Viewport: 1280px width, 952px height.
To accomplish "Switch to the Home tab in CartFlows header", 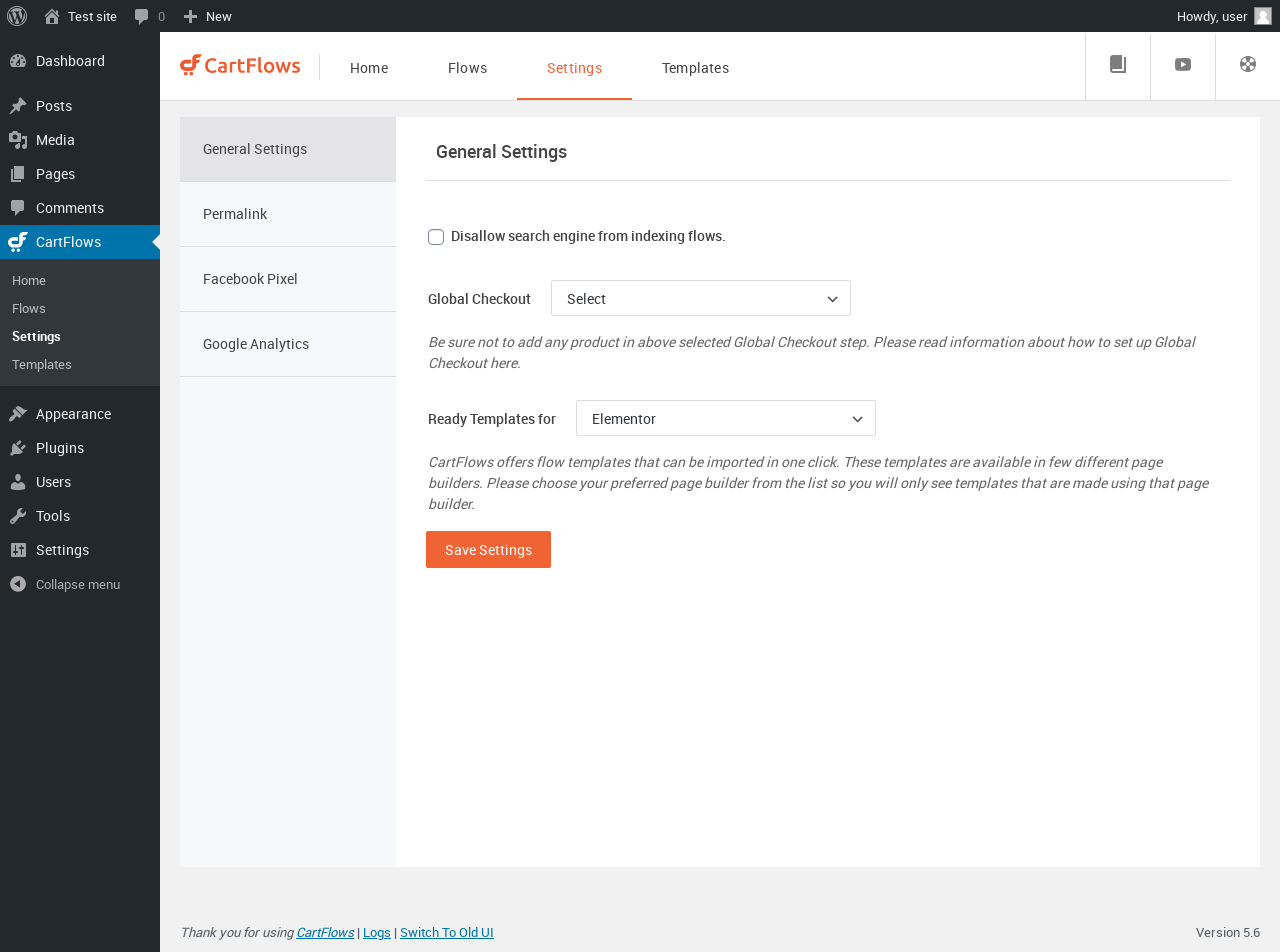I will click(369, 68).
